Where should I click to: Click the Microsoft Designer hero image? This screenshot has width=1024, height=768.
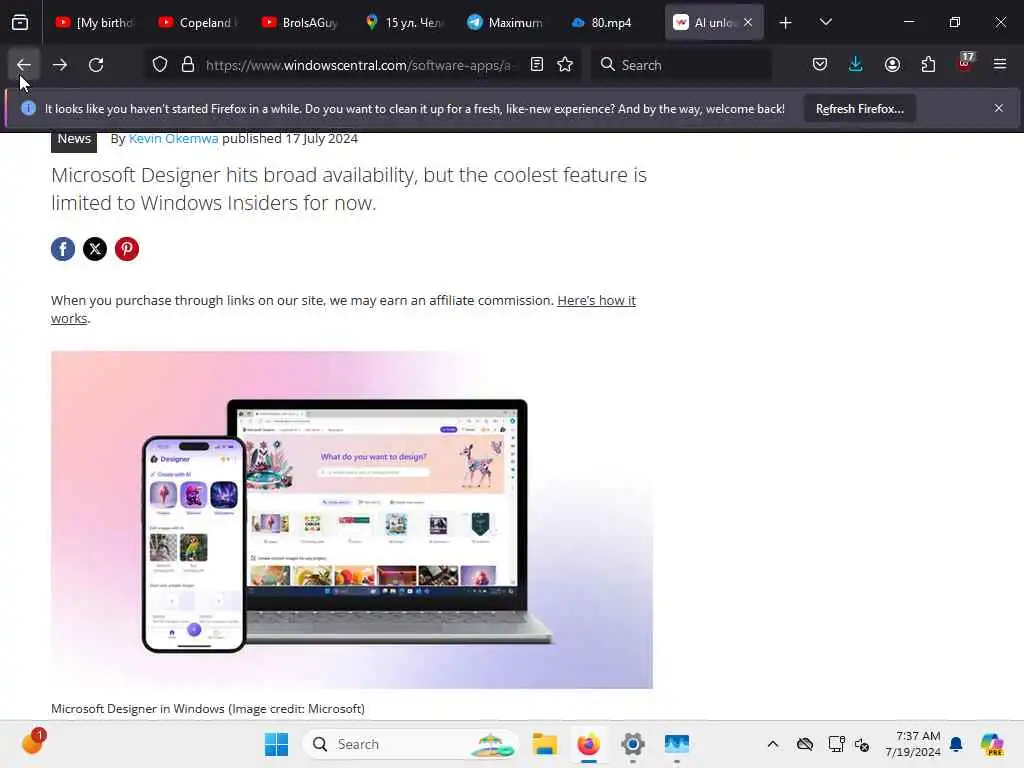pos(351,520)
